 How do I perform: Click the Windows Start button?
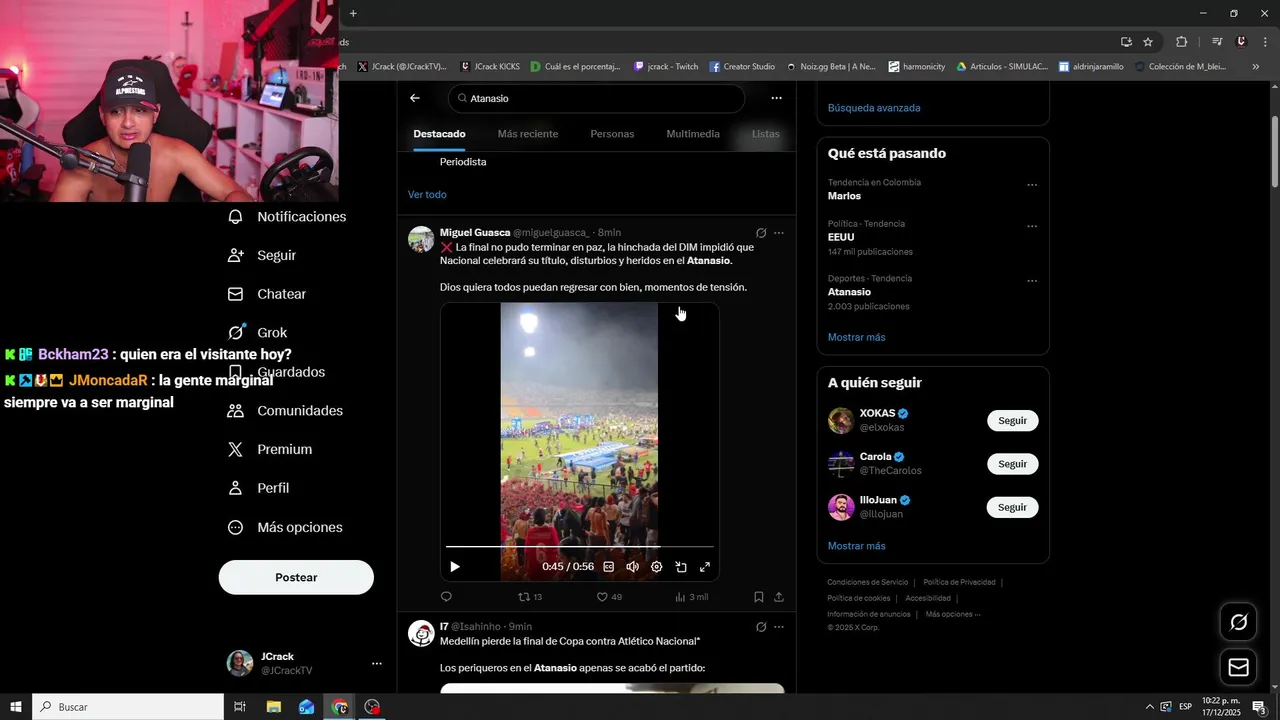point(15,707)
